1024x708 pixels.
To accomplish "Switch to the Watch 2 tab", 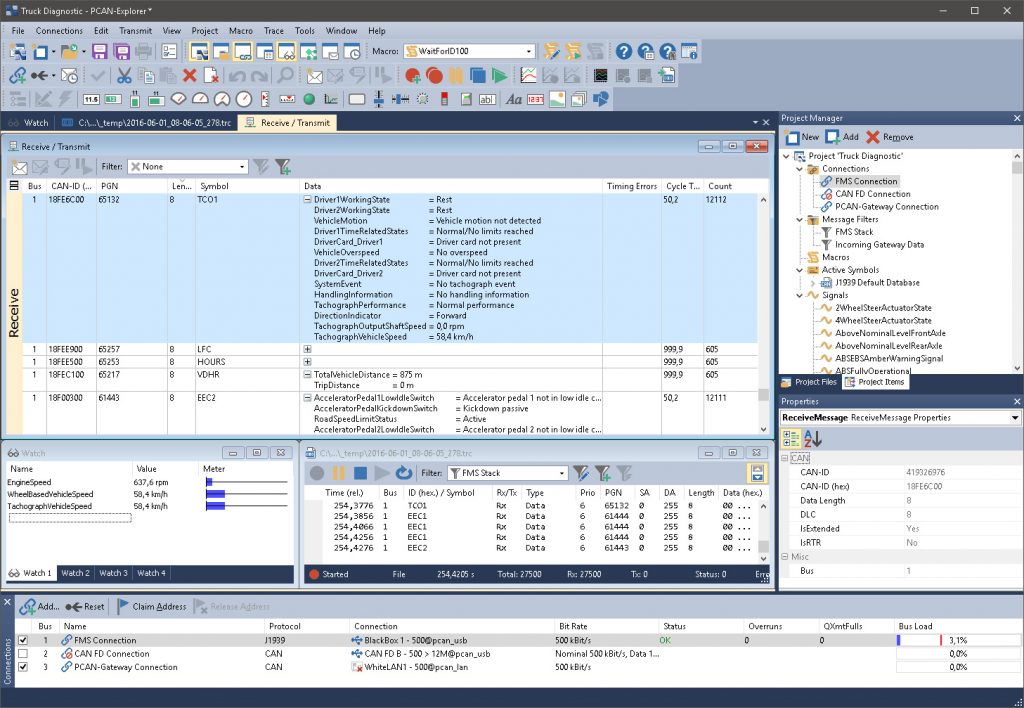I will [75, 573].
